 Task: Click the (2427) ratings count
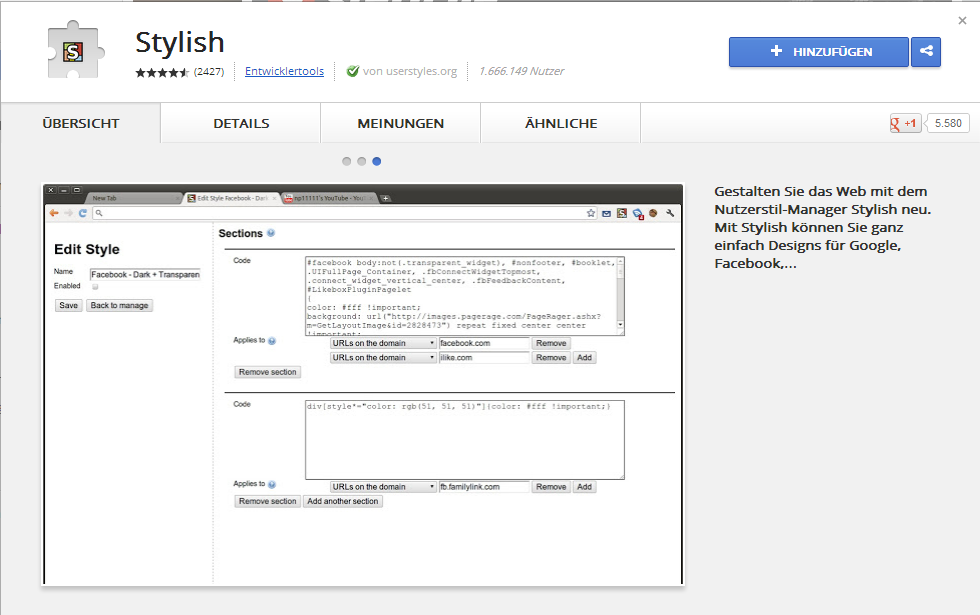[x=209, y=72]
